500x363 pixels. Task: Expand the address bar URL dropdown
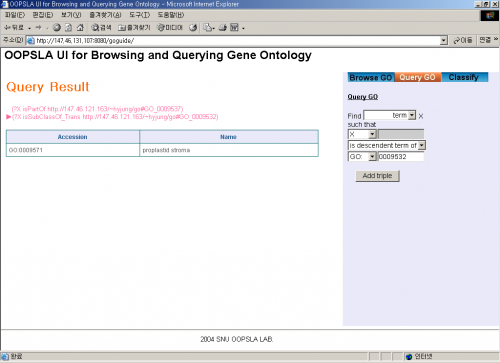pyautogui.click(x=444, y=41)
